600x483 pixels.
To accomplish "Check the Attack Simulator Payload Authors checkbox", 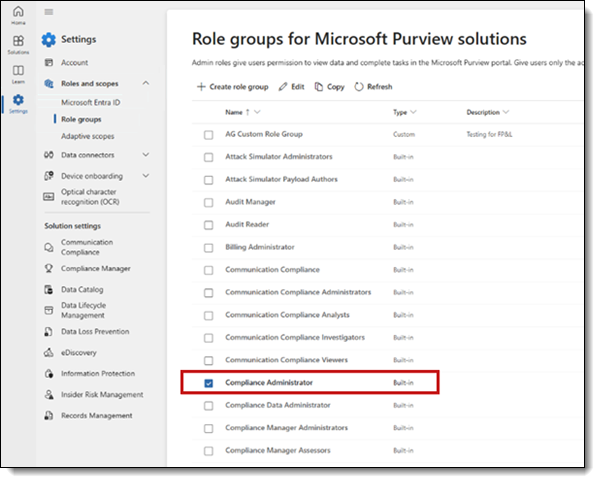I will pos(209,180).
